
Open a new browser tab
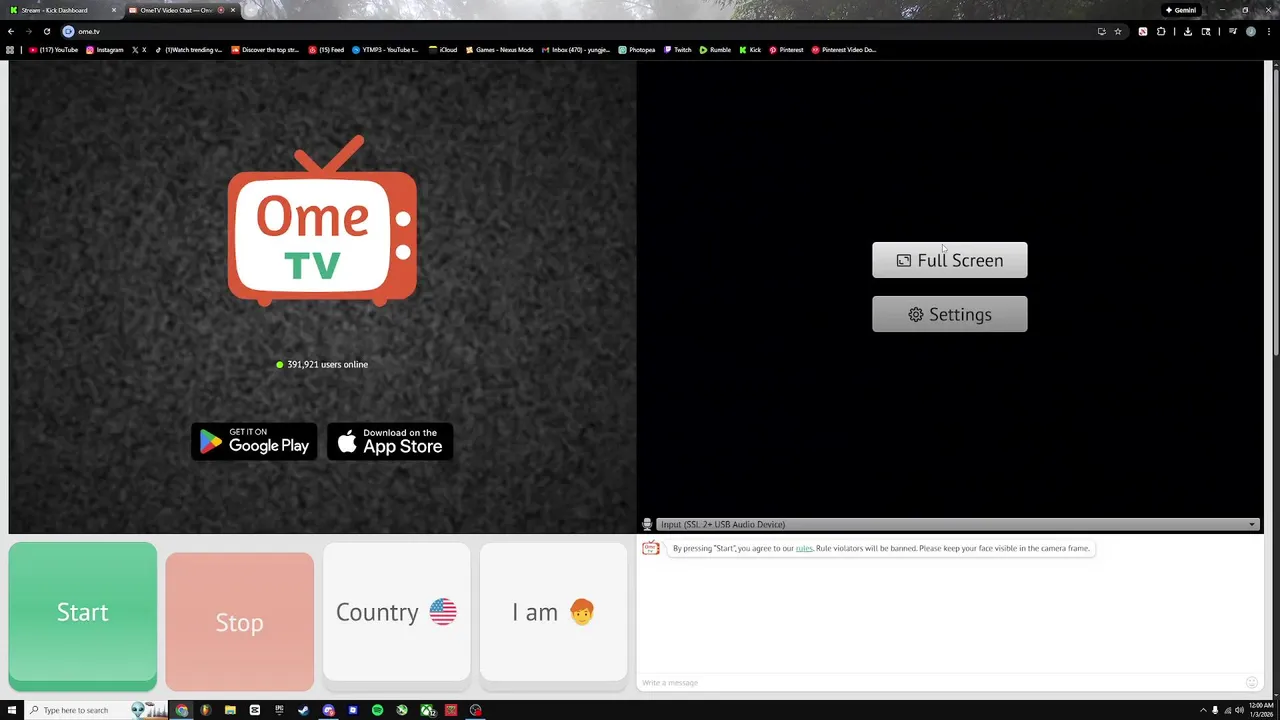(x=250, y=10)
